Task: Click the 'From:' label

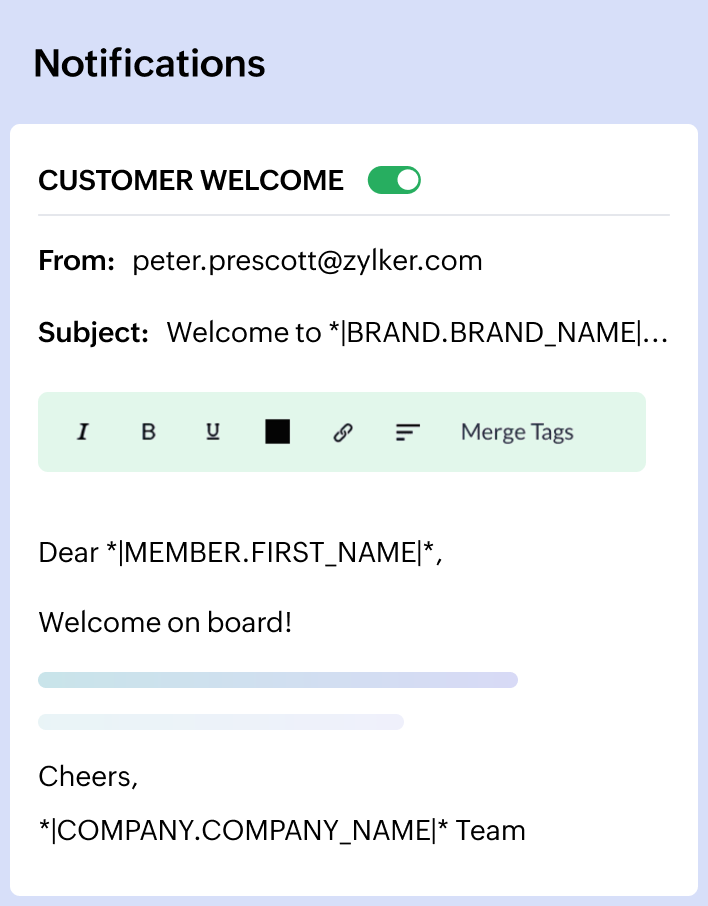Action: (76, 261)
